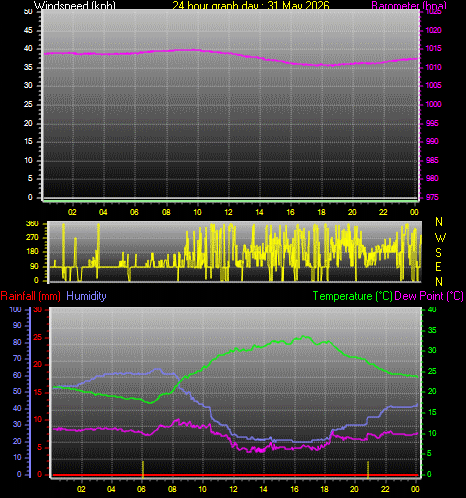
Task: Click the 1005 value on barometer axis
Action: [x=433, y=86]
